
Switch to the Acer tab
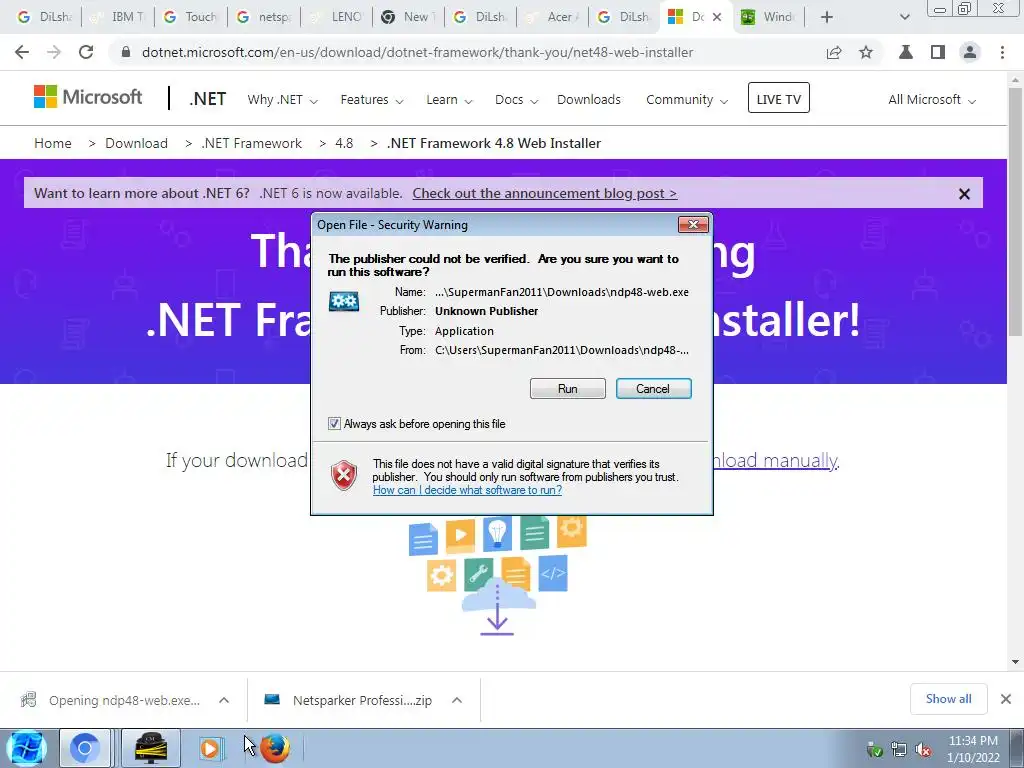pos(552,17)
